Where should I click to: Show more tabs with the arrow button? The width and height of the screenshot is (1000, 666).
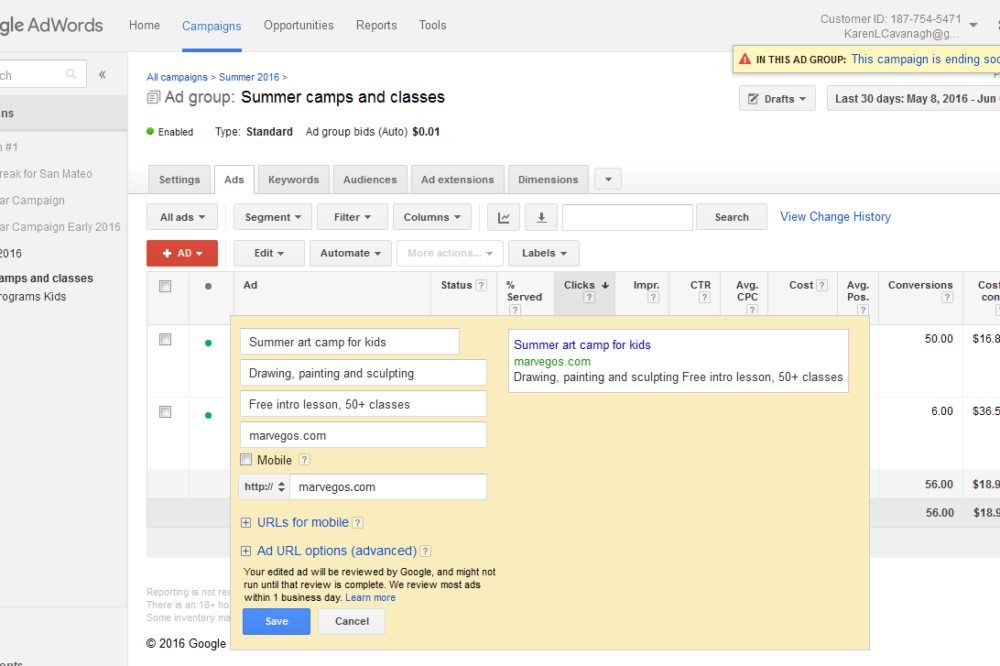[x=608, y=179]
